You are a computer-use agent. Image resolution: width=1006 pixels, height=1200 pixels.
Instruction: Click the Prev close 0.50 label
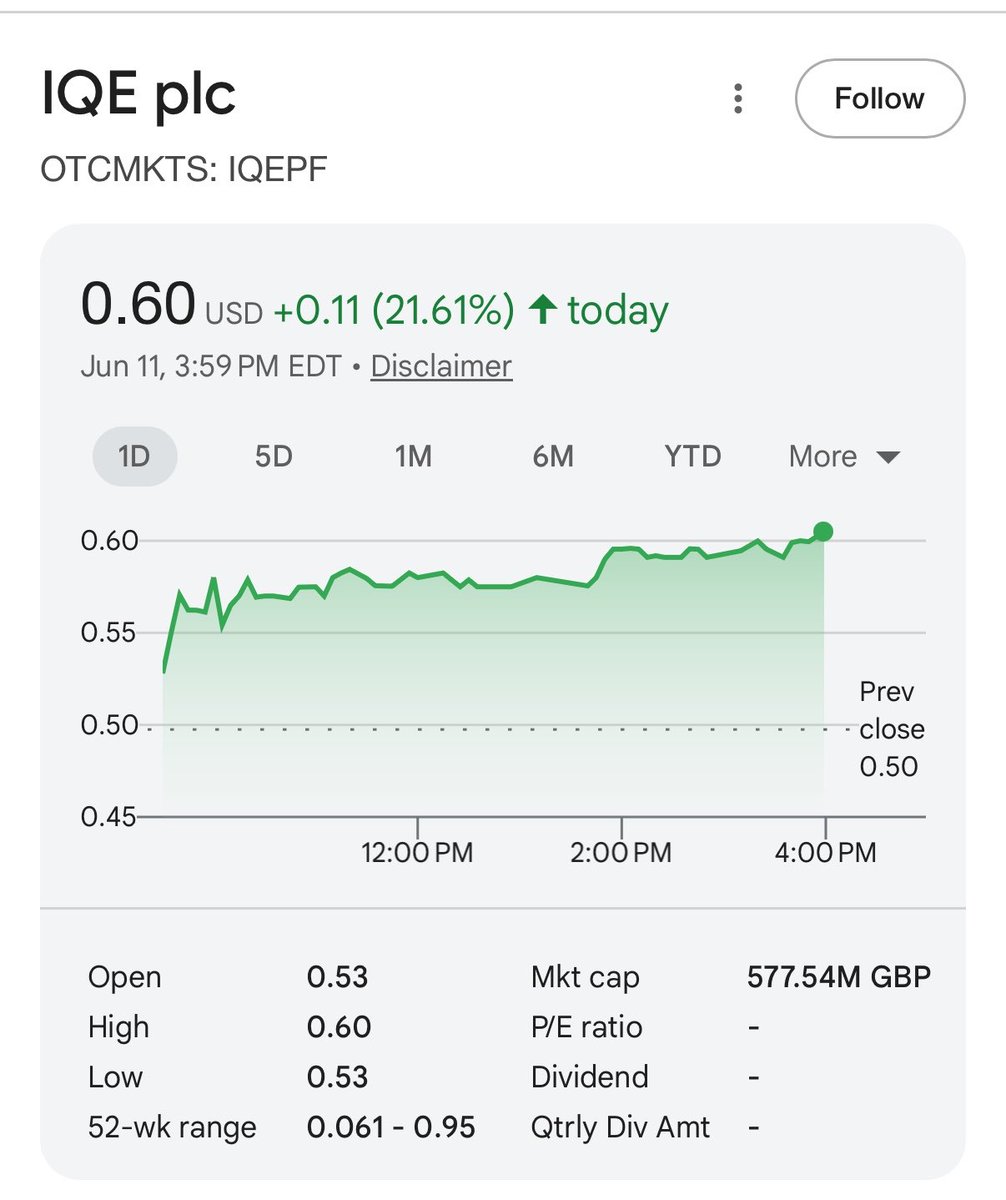pos(891,729)
